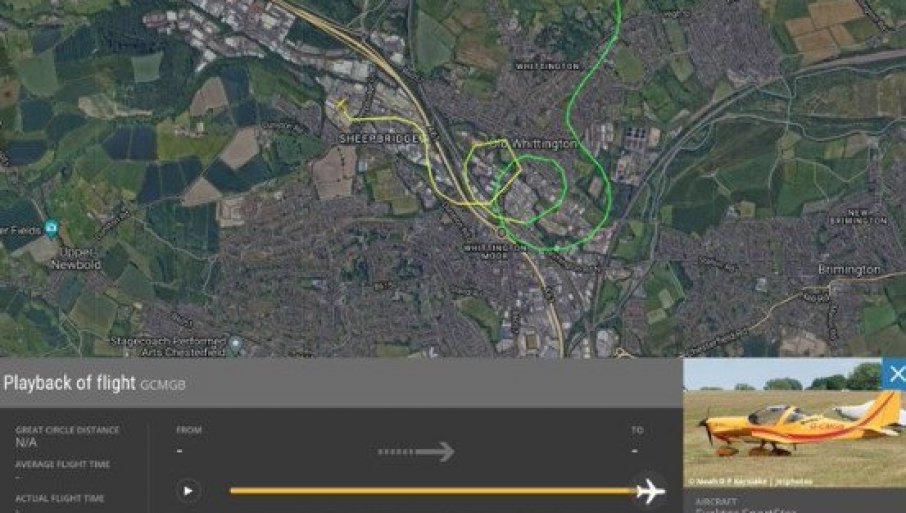Click the teal Fields map pin icon

click(51, 228)
